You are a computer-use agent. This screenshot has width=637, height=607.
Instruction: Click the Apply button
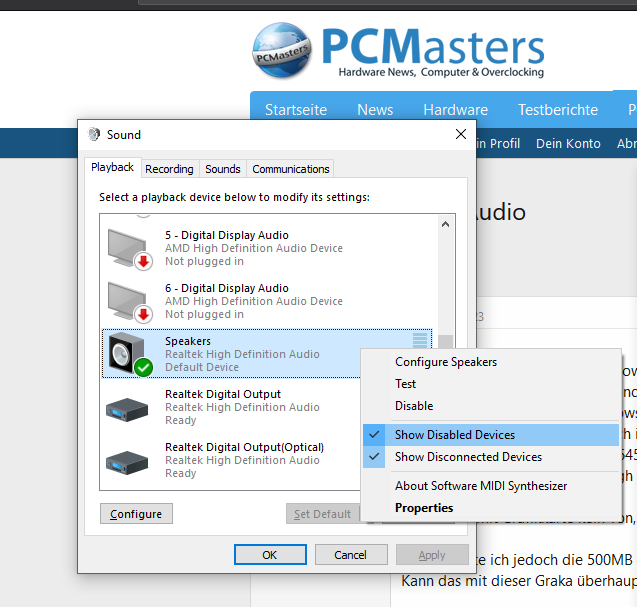coord(432,555)
